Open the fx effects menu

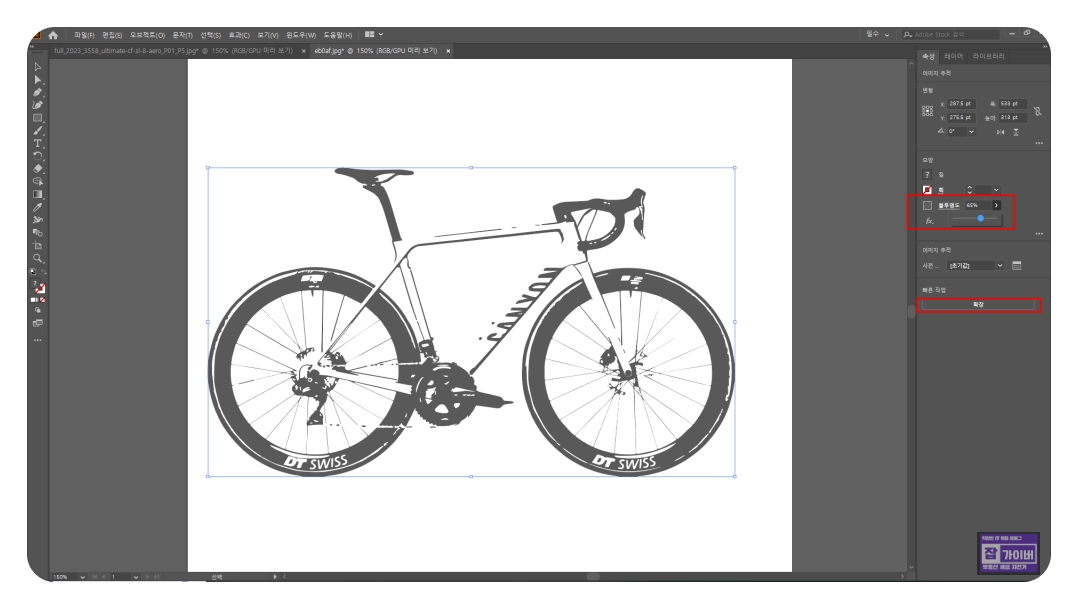coord(929,221)
